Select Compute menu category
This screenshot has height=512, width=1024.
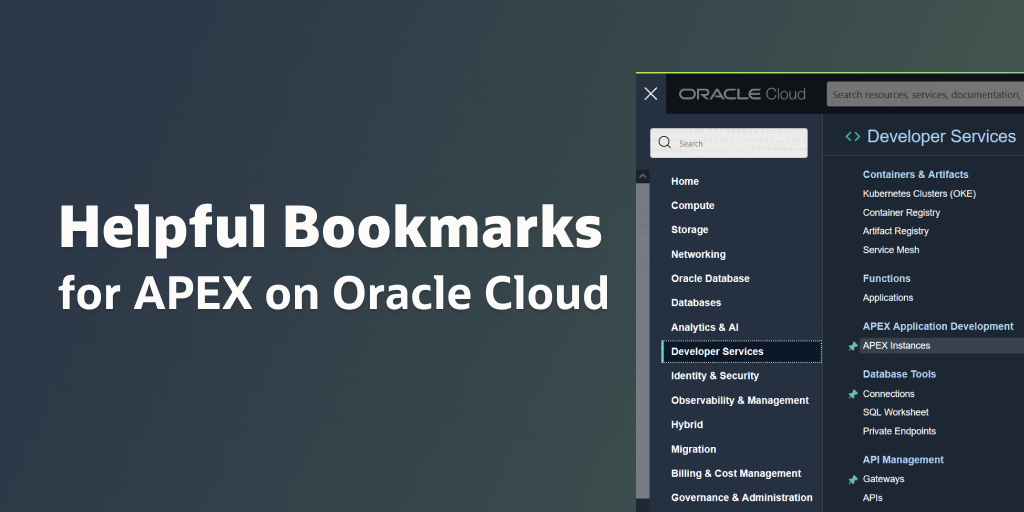(692, 206)
